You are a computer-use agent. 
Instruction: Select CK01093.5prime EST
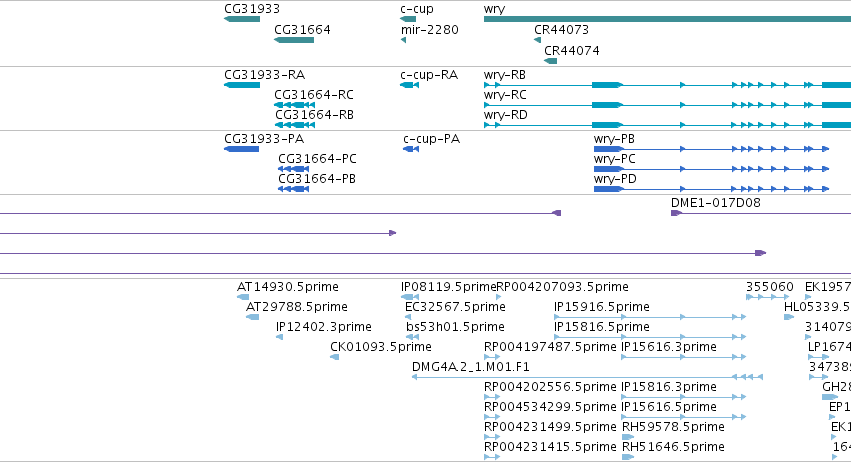click(x=334, y=357)
